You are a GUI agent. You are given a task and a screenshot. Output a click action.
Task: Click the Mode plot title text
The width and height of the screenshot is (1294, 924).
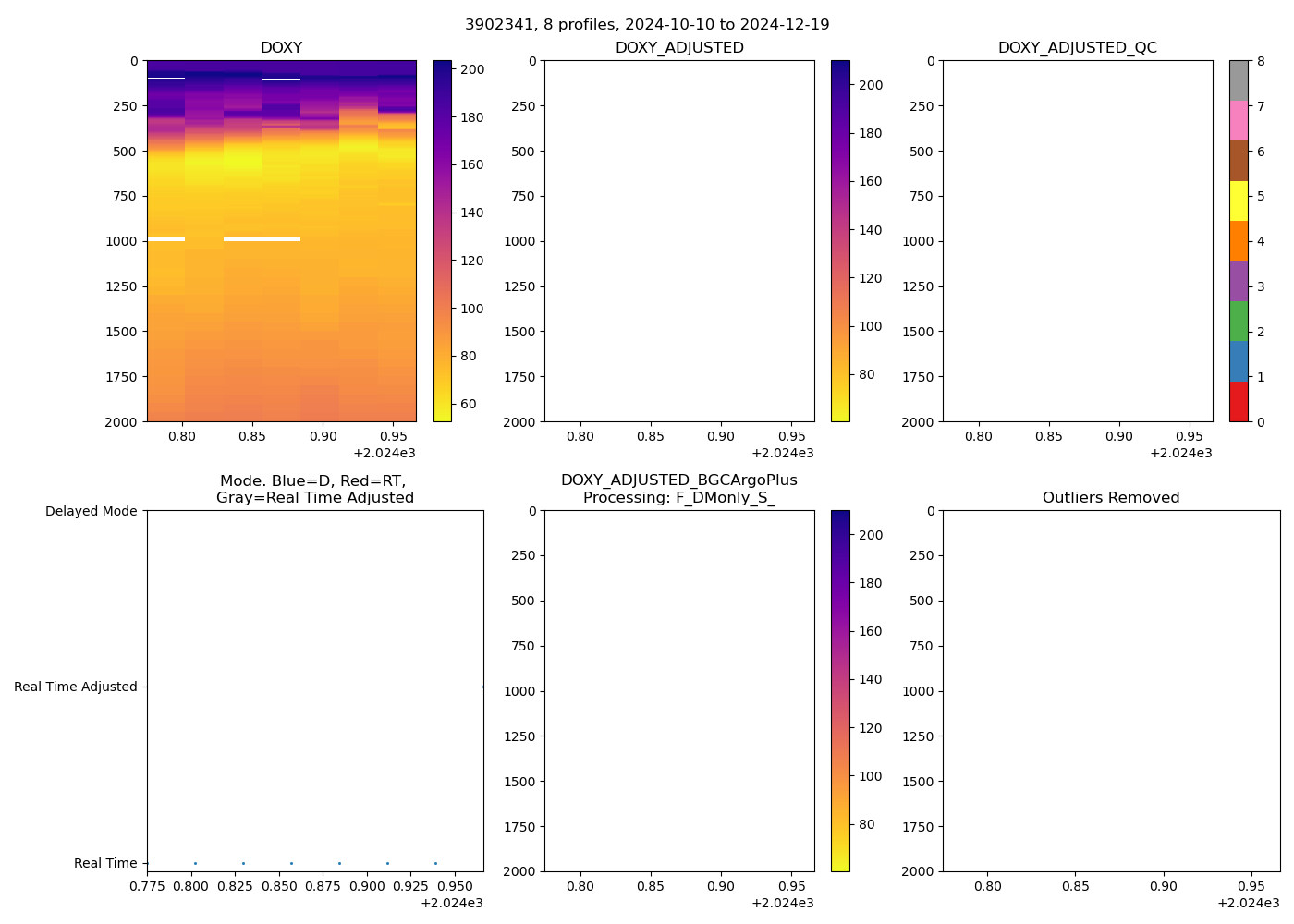314,490
